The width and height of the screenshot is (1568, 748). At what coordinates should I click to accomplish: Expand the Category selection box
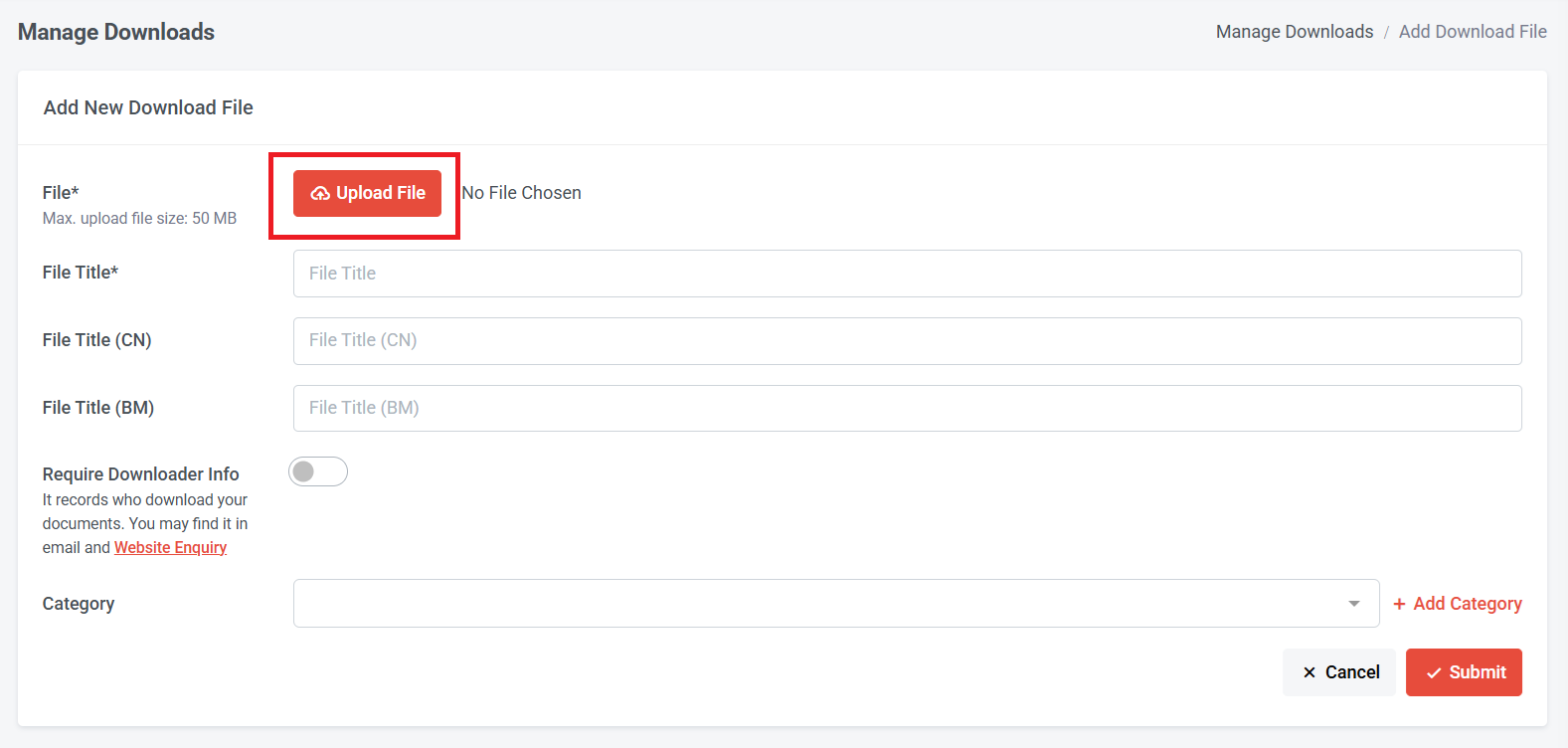(835, 603)
